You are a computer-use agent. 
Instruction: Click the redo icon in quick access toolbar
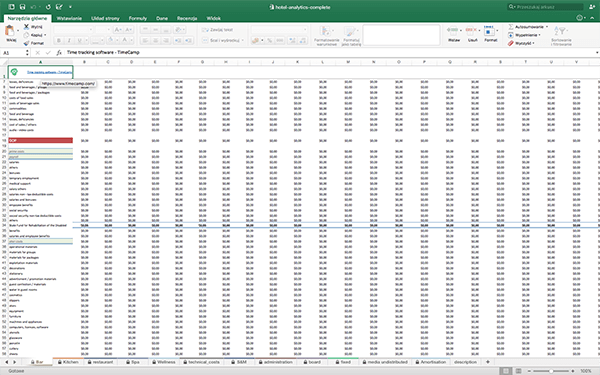(x=48, y=7)
